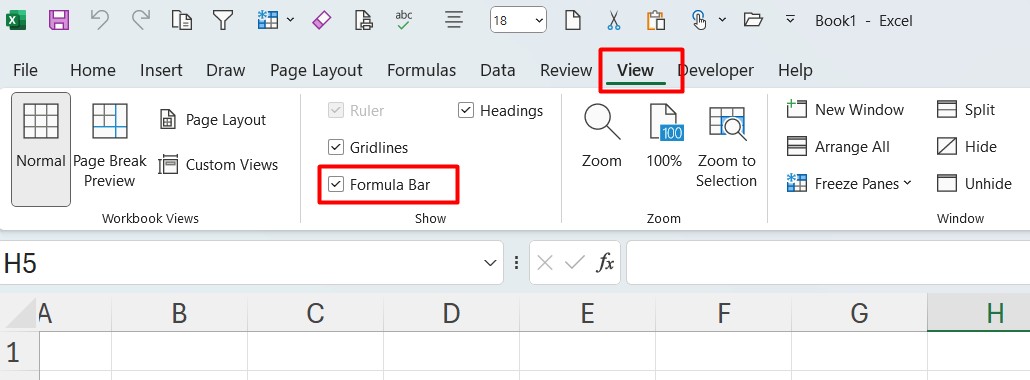The image size is (1030, 380).
Task: Switch to Normal workbook view
Action: tap(41, 149)
